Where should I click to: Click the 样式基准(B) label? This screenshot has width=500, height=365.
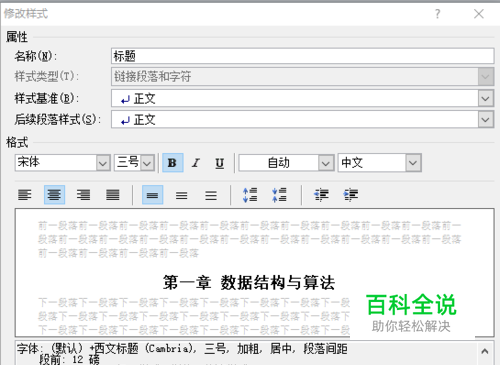tap(46, 99)
